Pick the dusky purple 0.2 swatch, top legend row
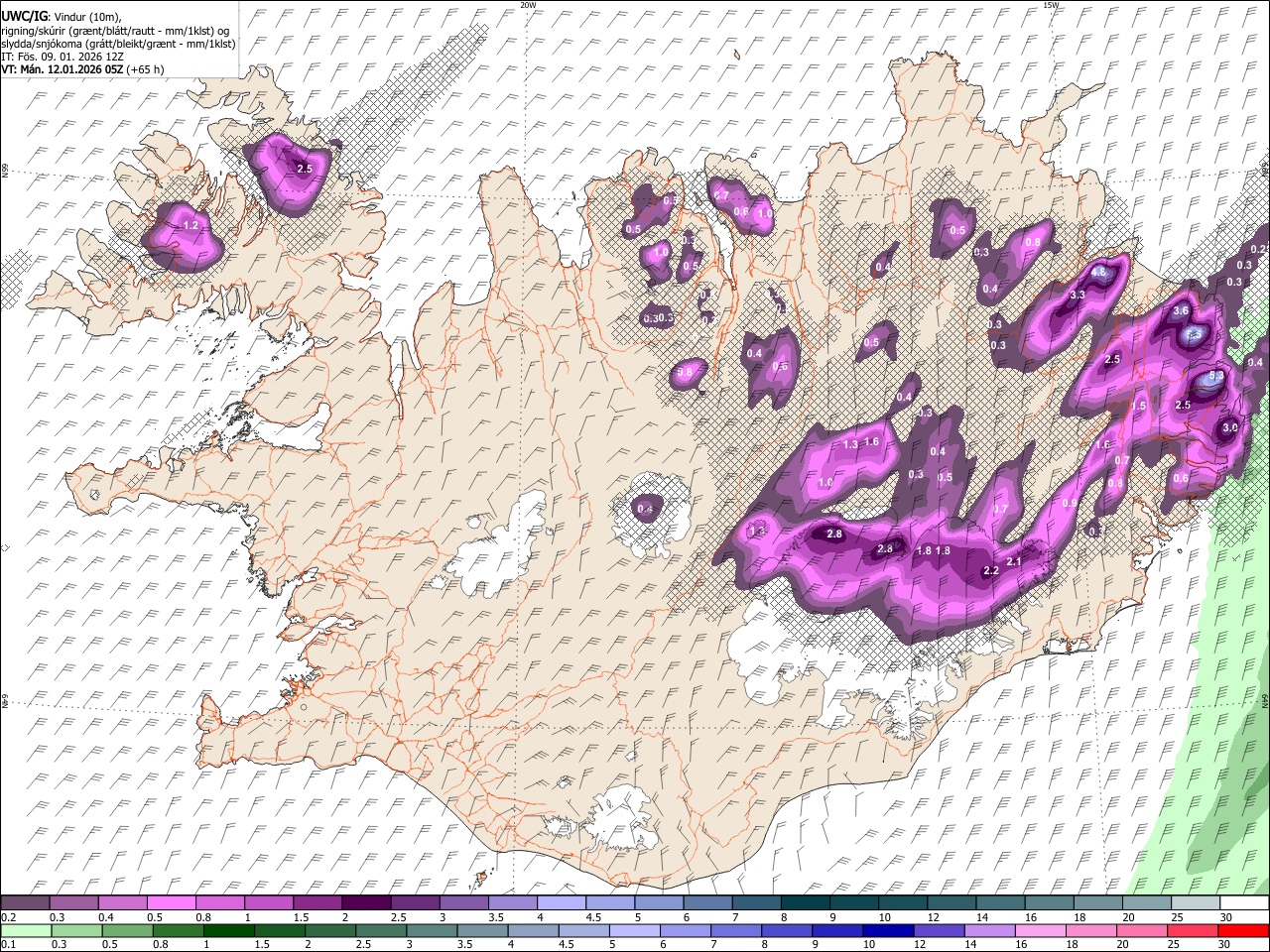 click(x=25, y=903)
